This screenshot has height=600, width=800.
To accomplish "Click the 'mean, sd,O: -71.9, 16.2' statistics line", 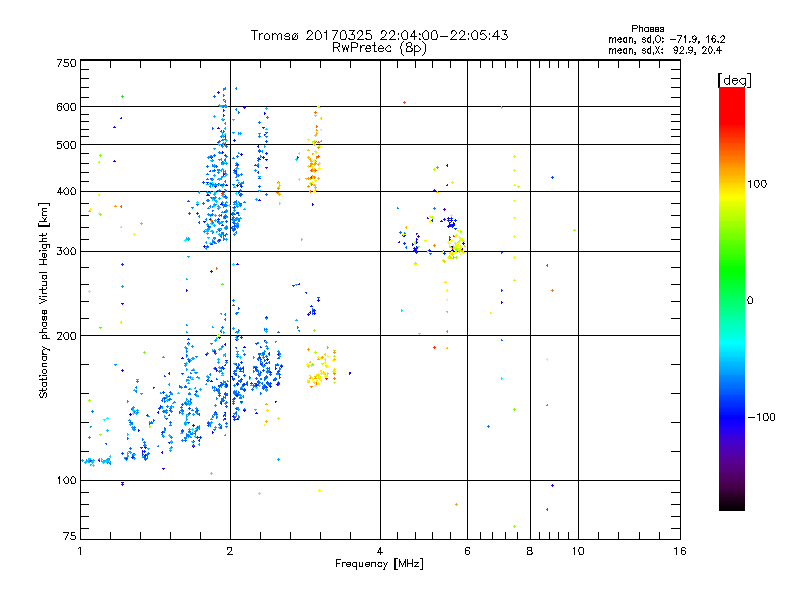I will (x=666, y=39).
